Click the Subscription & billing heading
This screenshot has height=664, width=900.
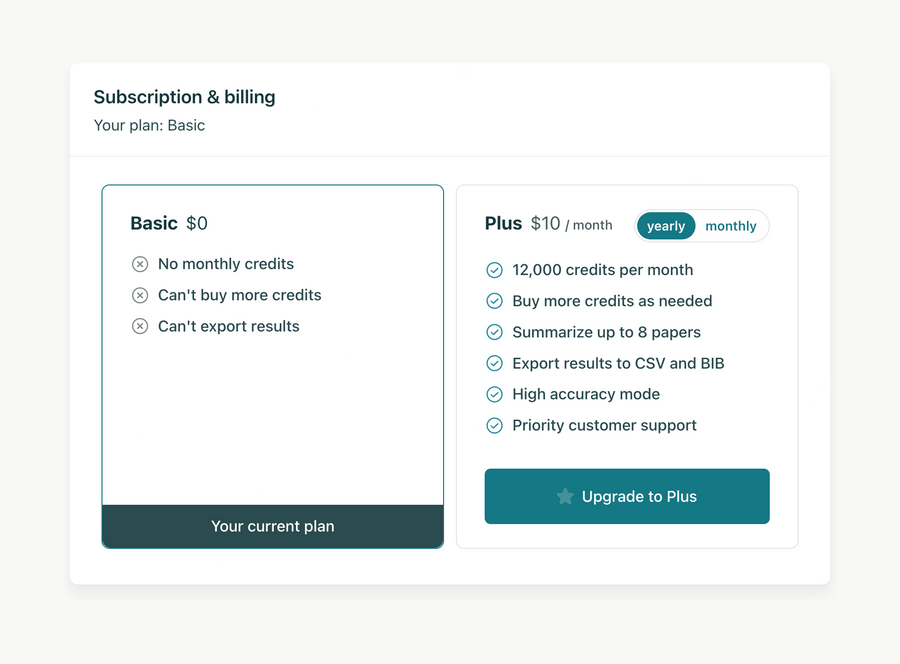tap(184, 97)
